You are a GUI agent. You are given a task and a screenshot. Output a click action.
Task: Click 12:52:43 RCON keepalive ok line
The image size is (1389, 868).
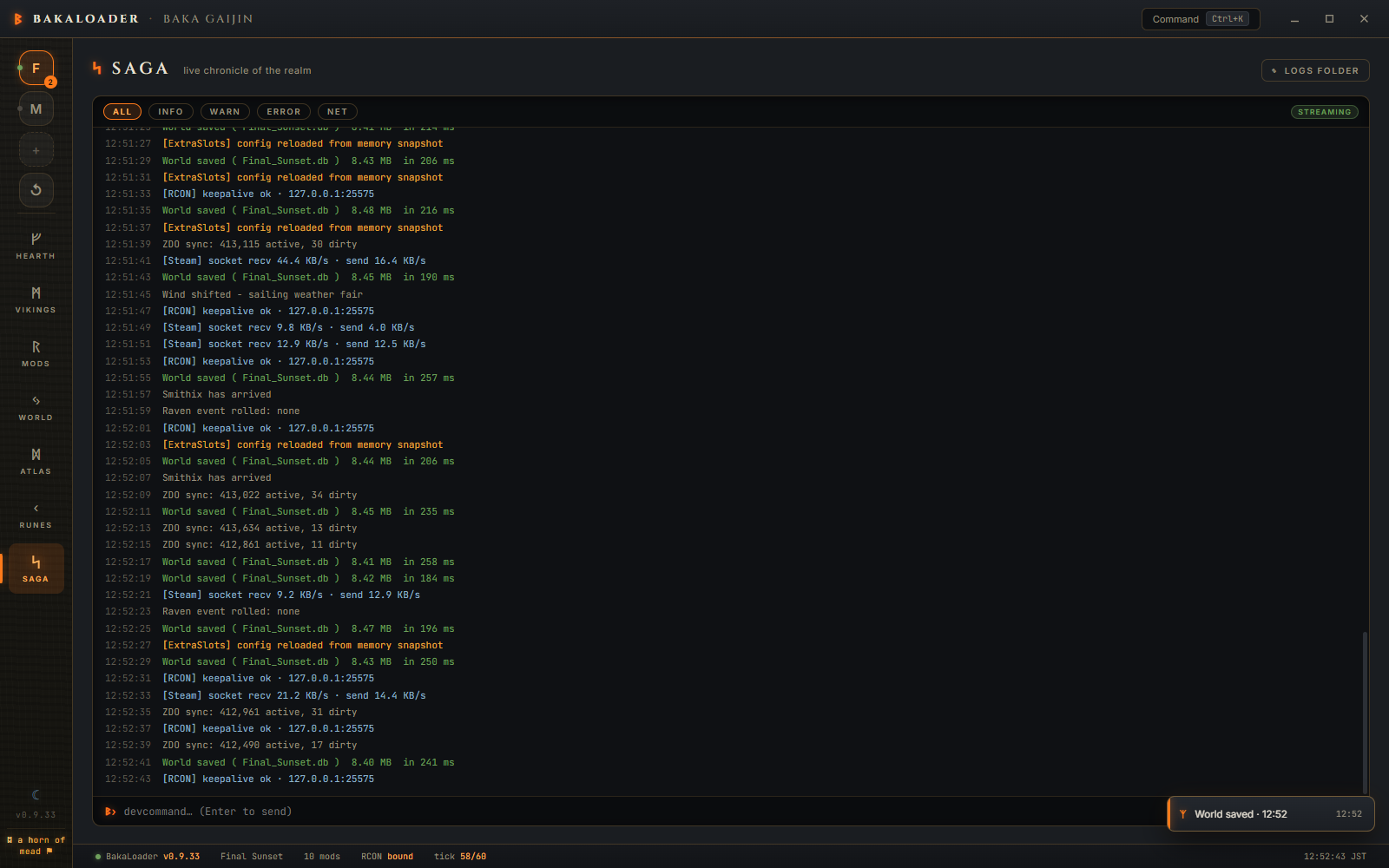click(x=268, y=779)
